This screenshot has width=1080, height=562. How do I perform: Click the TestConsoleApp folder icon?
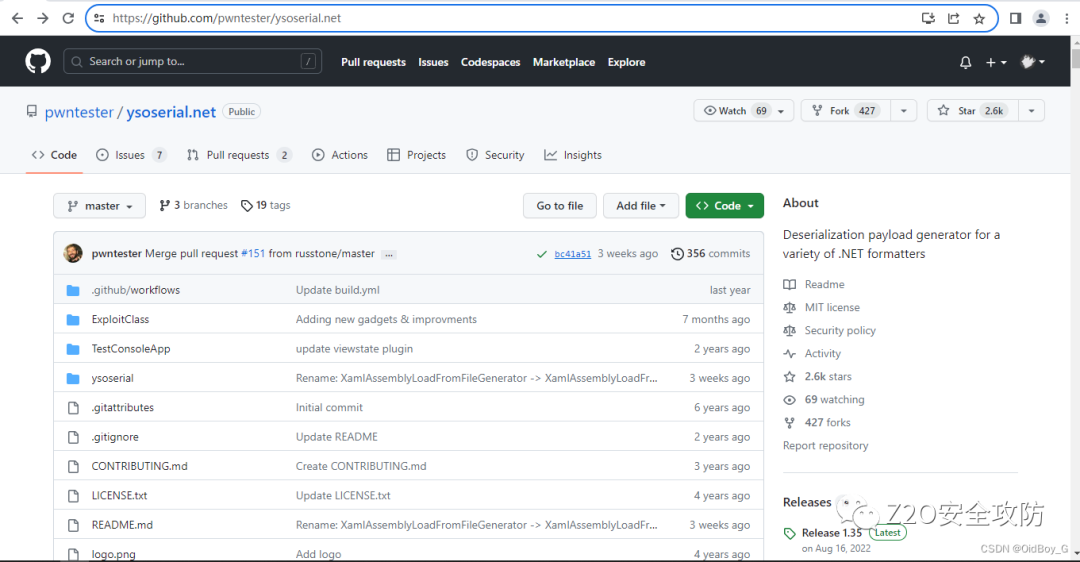pos(73,349)
